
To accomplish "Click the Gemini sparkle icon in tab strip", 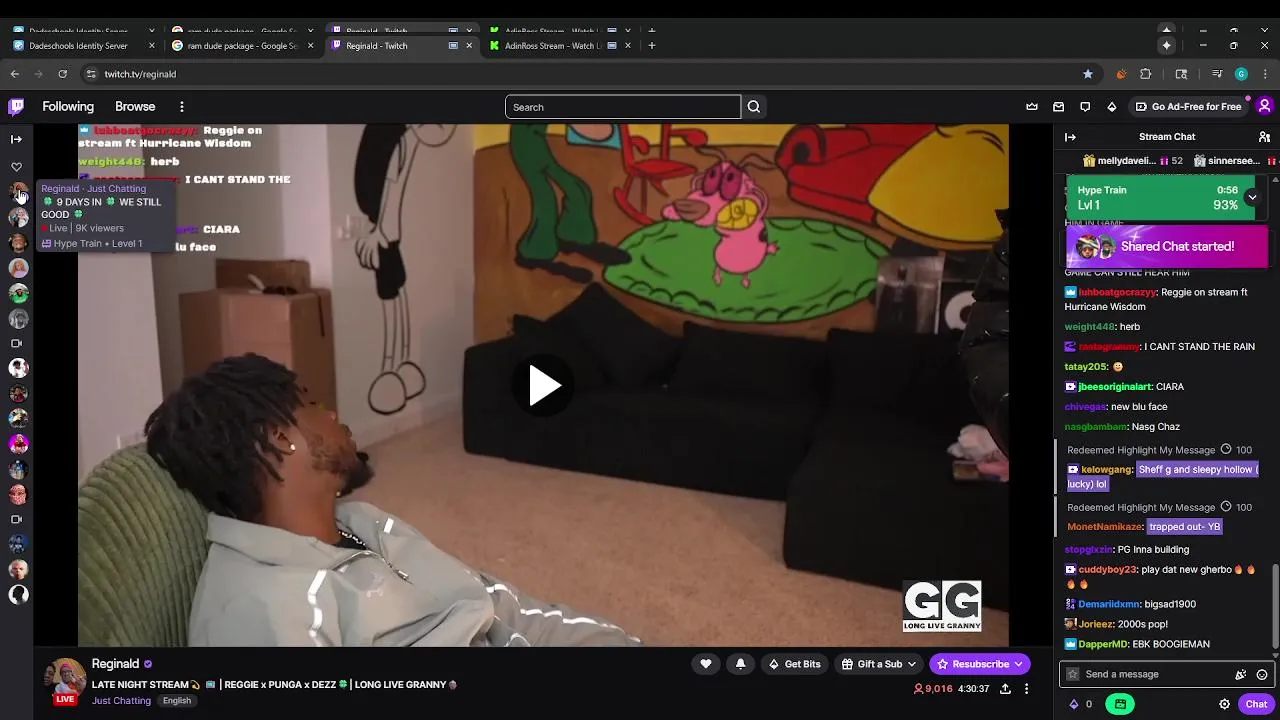I will click(x=1166, y=45).
